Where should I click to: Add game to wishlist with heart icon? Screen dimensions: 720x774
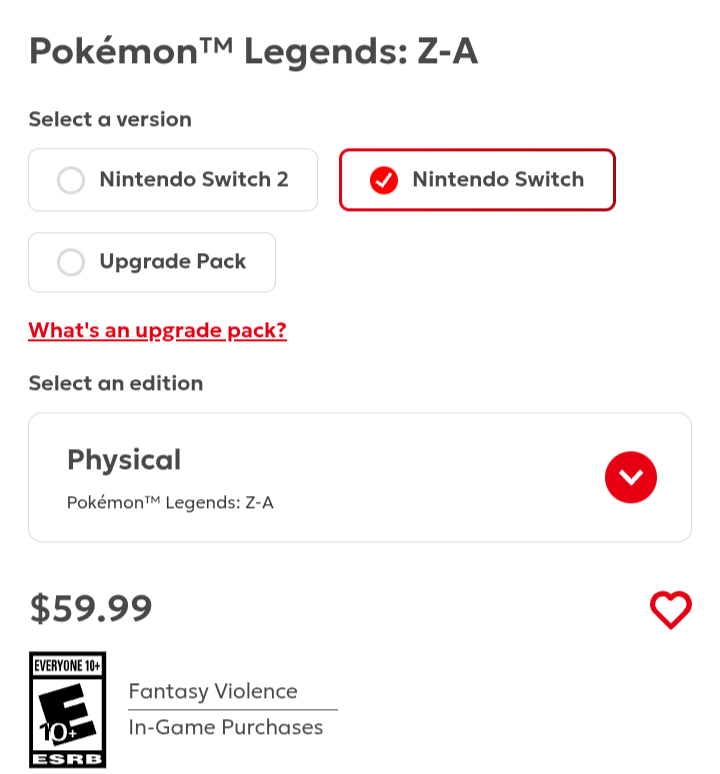tap(670, 609)
